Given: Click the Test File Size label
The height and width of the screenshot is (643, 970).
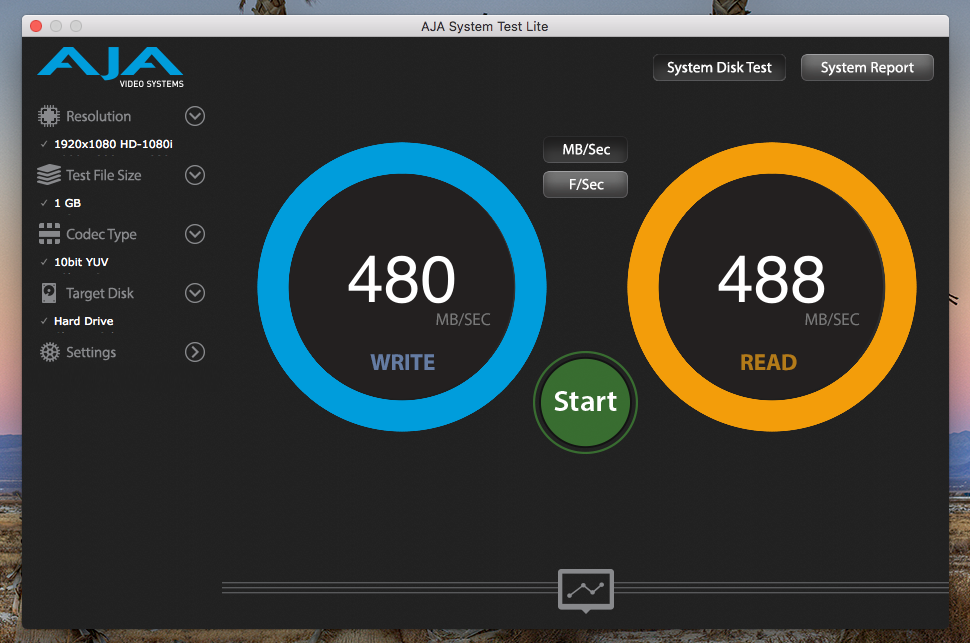Looking at the screenshot, I should click(103, 175).
